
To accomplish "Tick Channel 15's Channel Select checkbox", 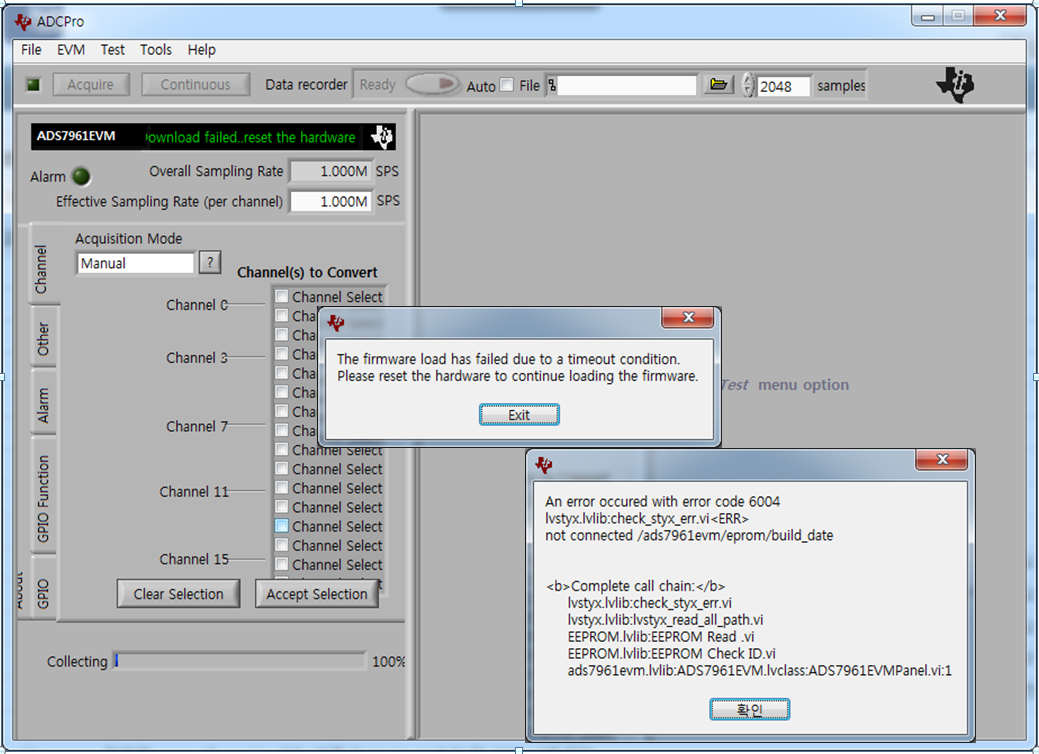I will [x=282, y=565].
